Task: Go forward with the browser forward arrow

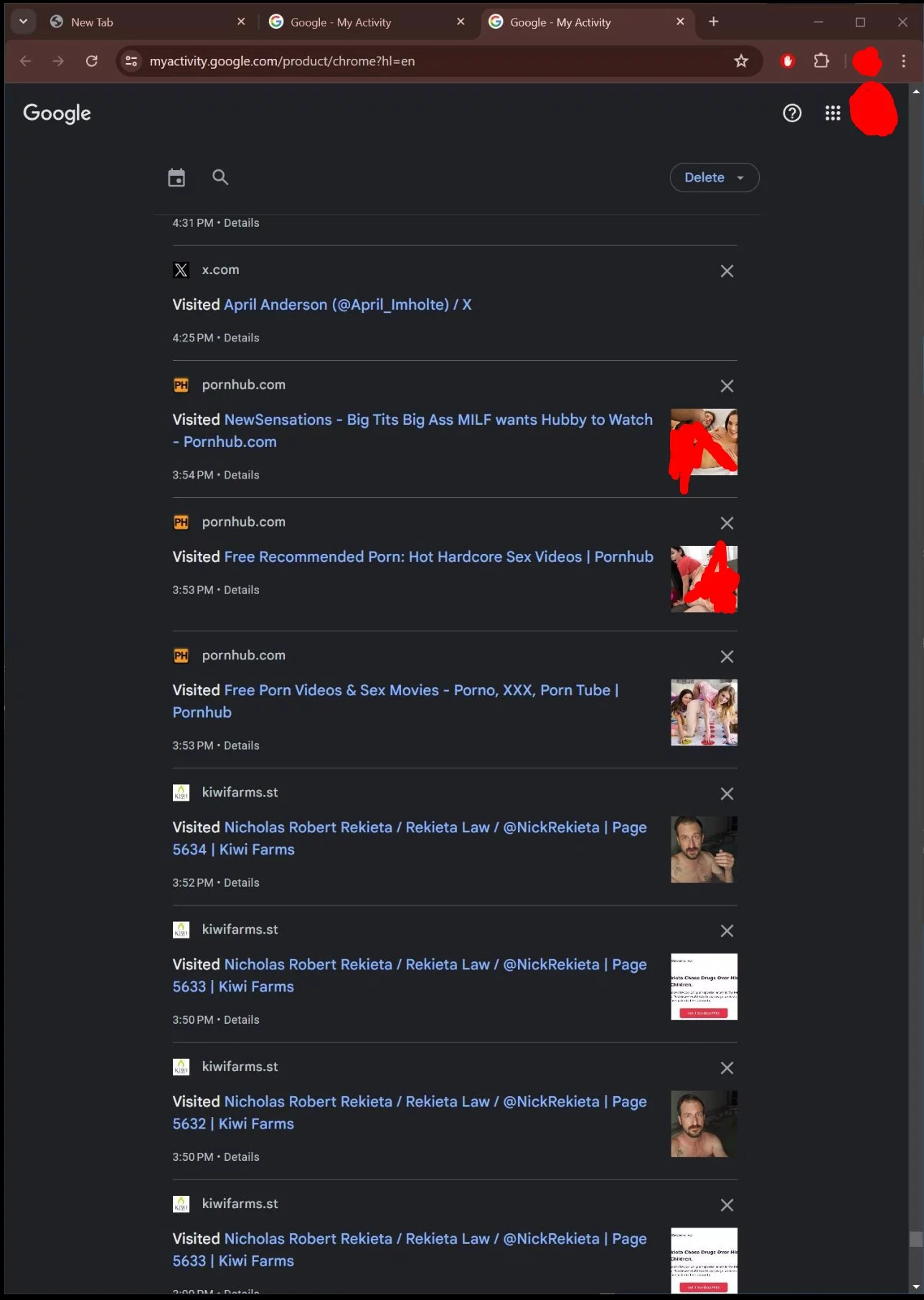Action: [x=58, y=61]
